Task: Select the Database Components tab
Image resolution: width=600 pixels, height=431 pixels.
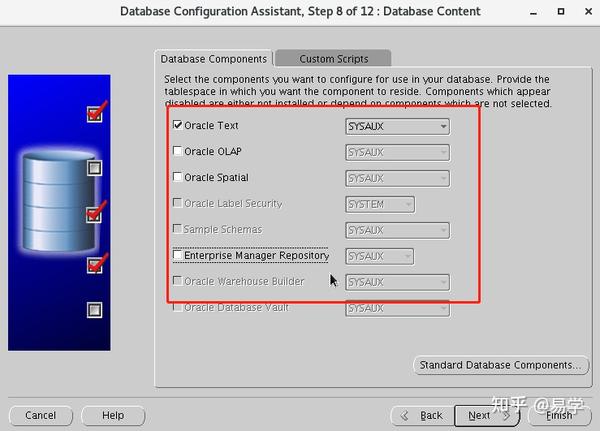Action: 214,59
